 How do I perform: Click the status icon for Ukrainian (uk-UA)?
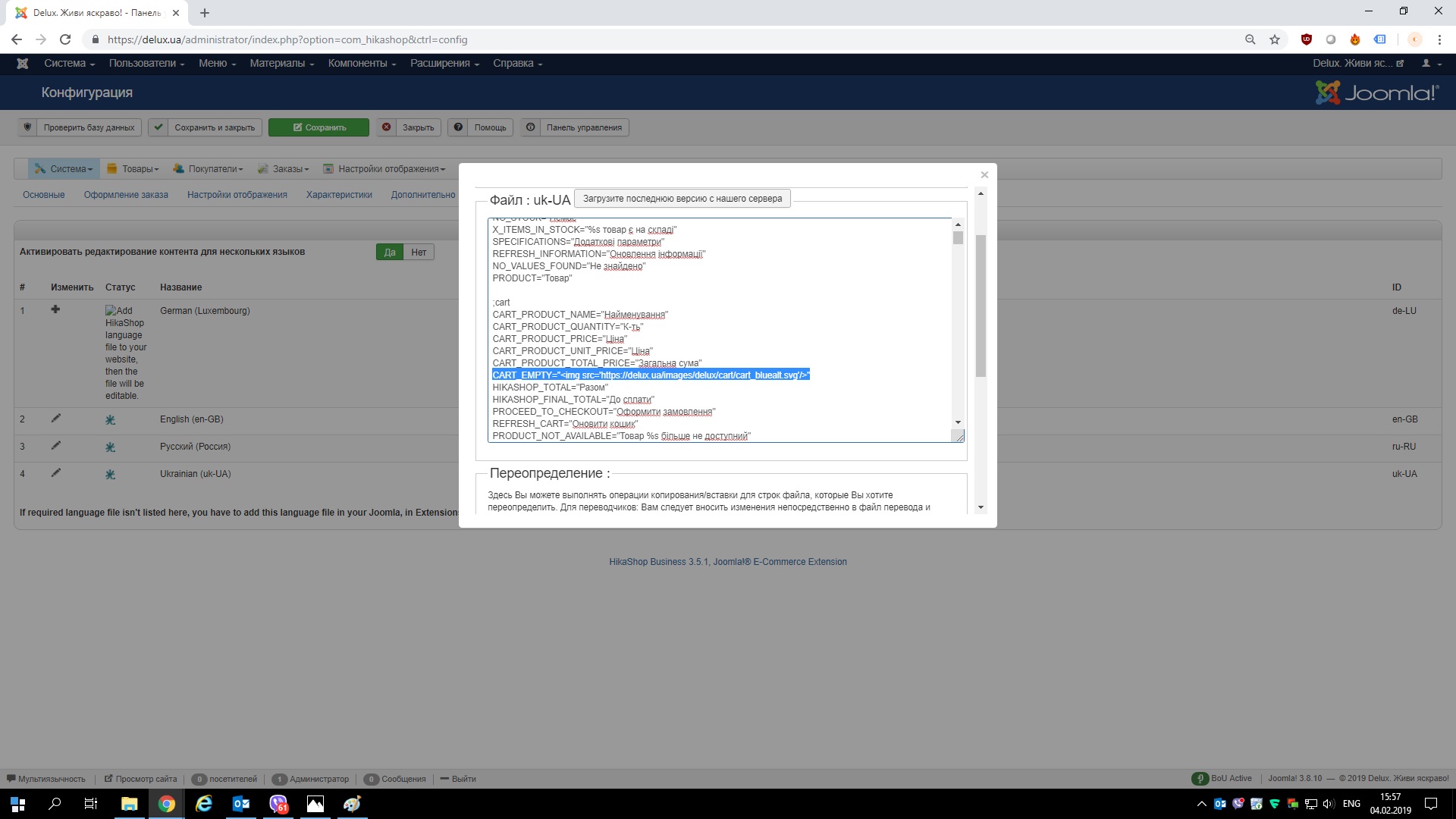[110, 474]
